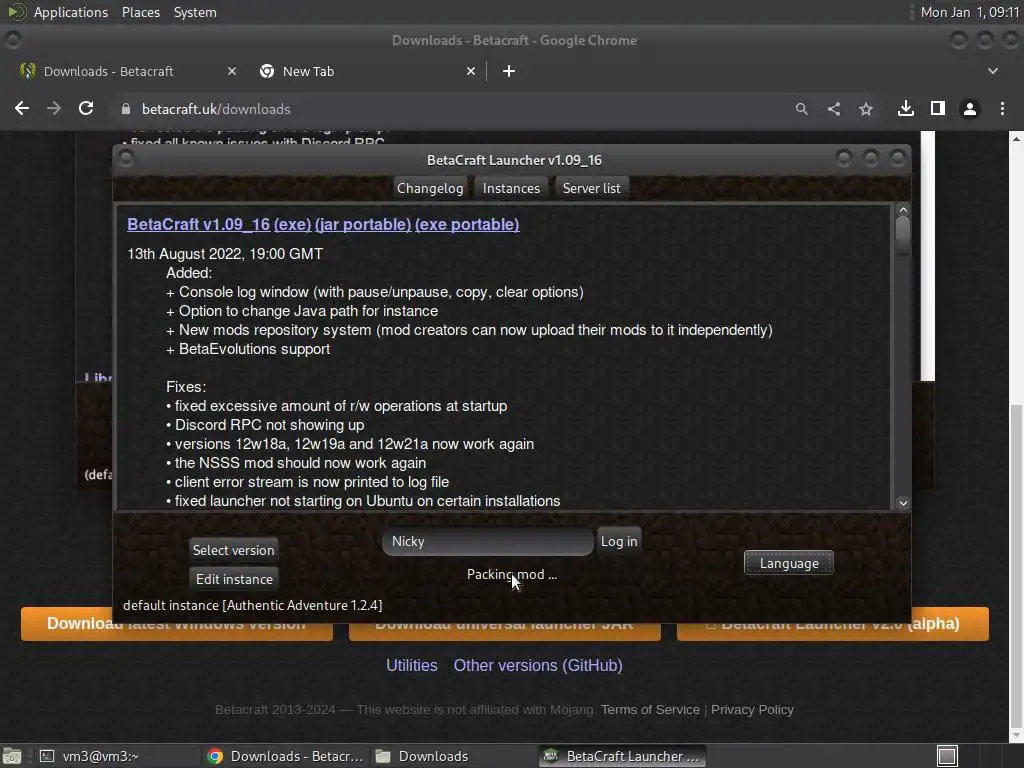Click the Log in button
Image resolution: width=1024 pixels, height=768 pixels.
tap(619, 541)
